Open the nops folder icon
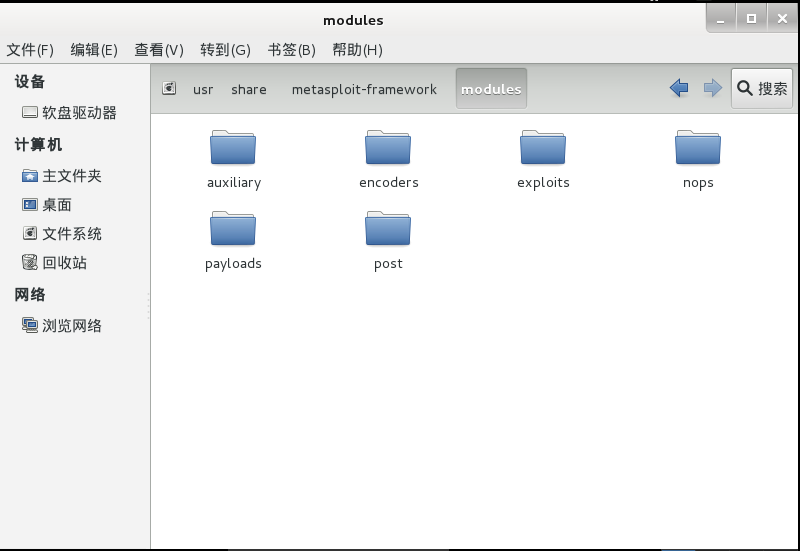 (x=698, y=147)
